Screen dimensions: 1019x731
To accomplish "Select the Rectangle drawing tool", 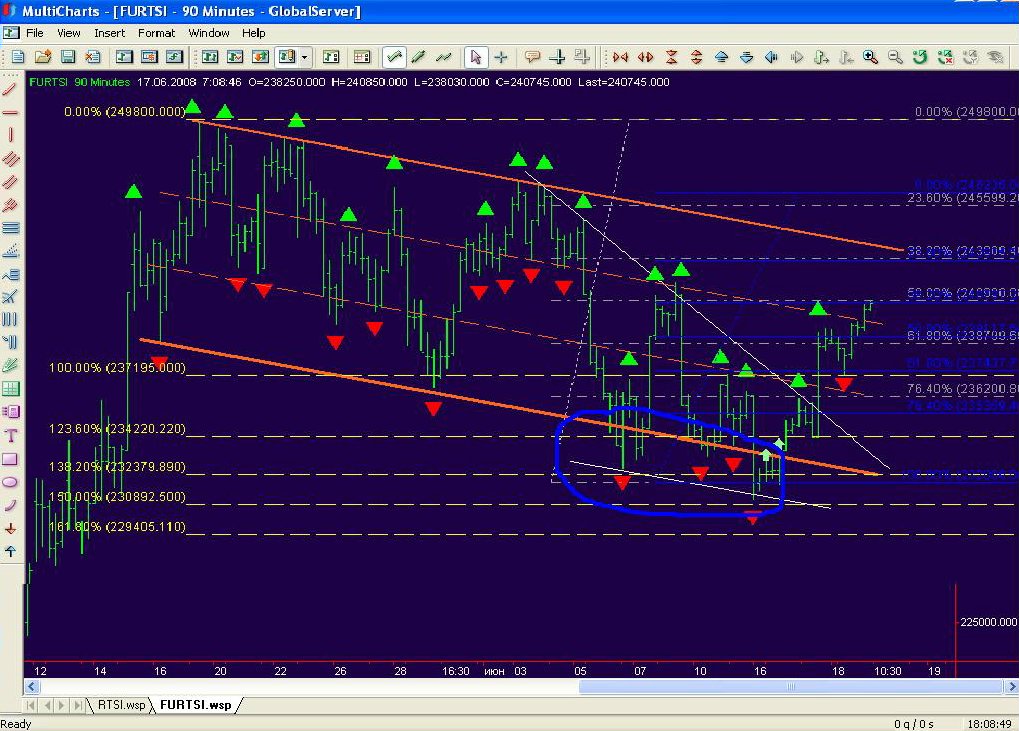I will point(11,459).
